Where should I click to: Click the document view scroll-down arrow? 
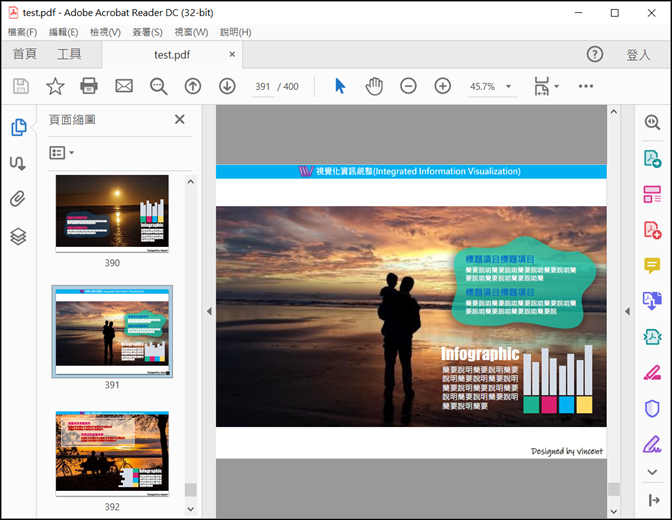(614, 511)
